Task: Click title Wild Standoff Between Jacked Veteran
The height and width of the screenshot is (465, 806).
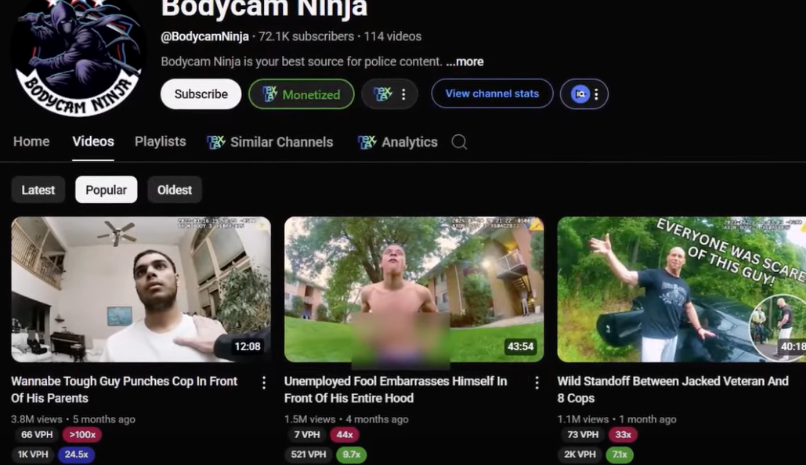Action: [x=672, y=389]
